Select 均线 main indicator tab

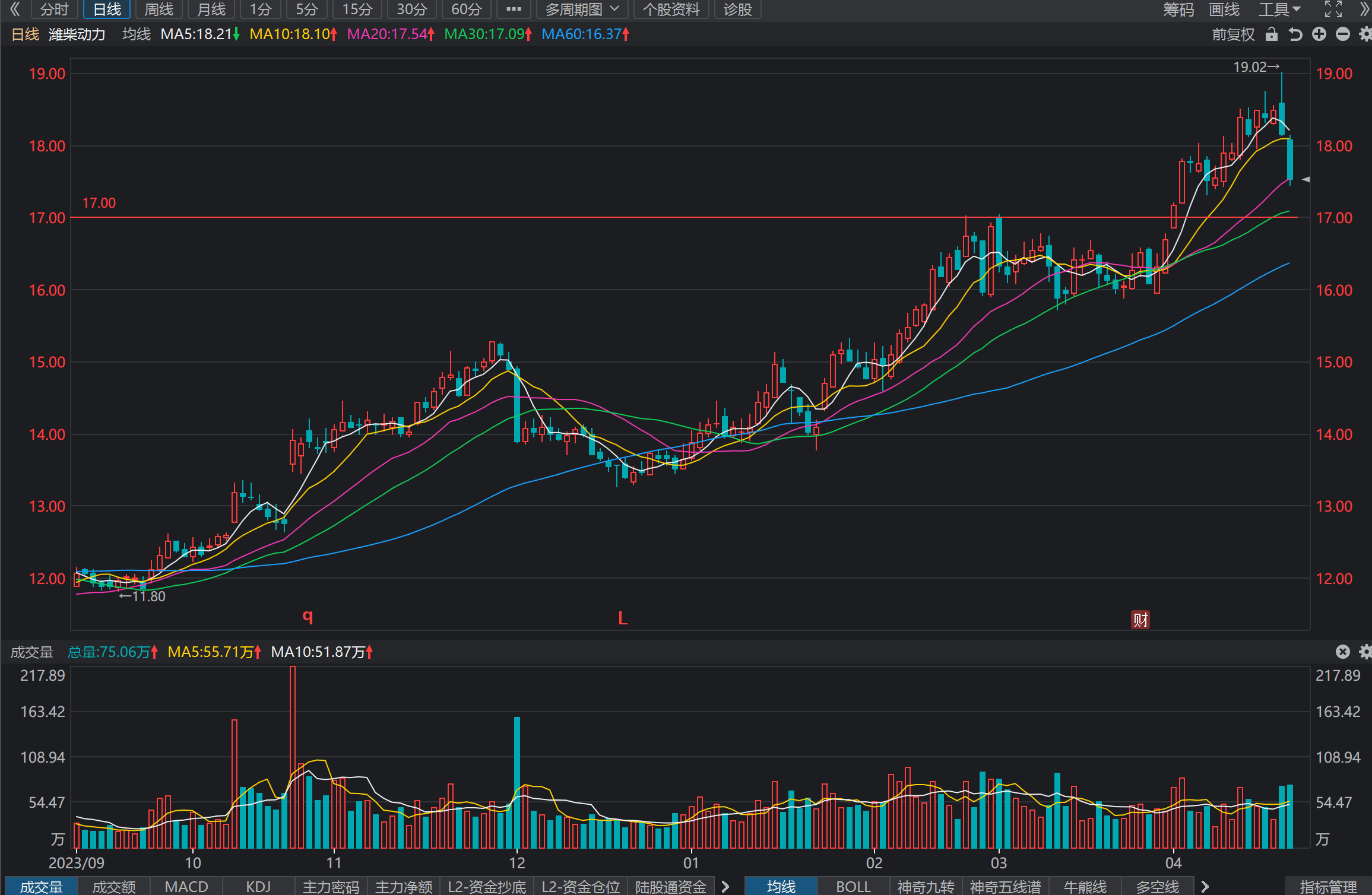tap(781, 887)
